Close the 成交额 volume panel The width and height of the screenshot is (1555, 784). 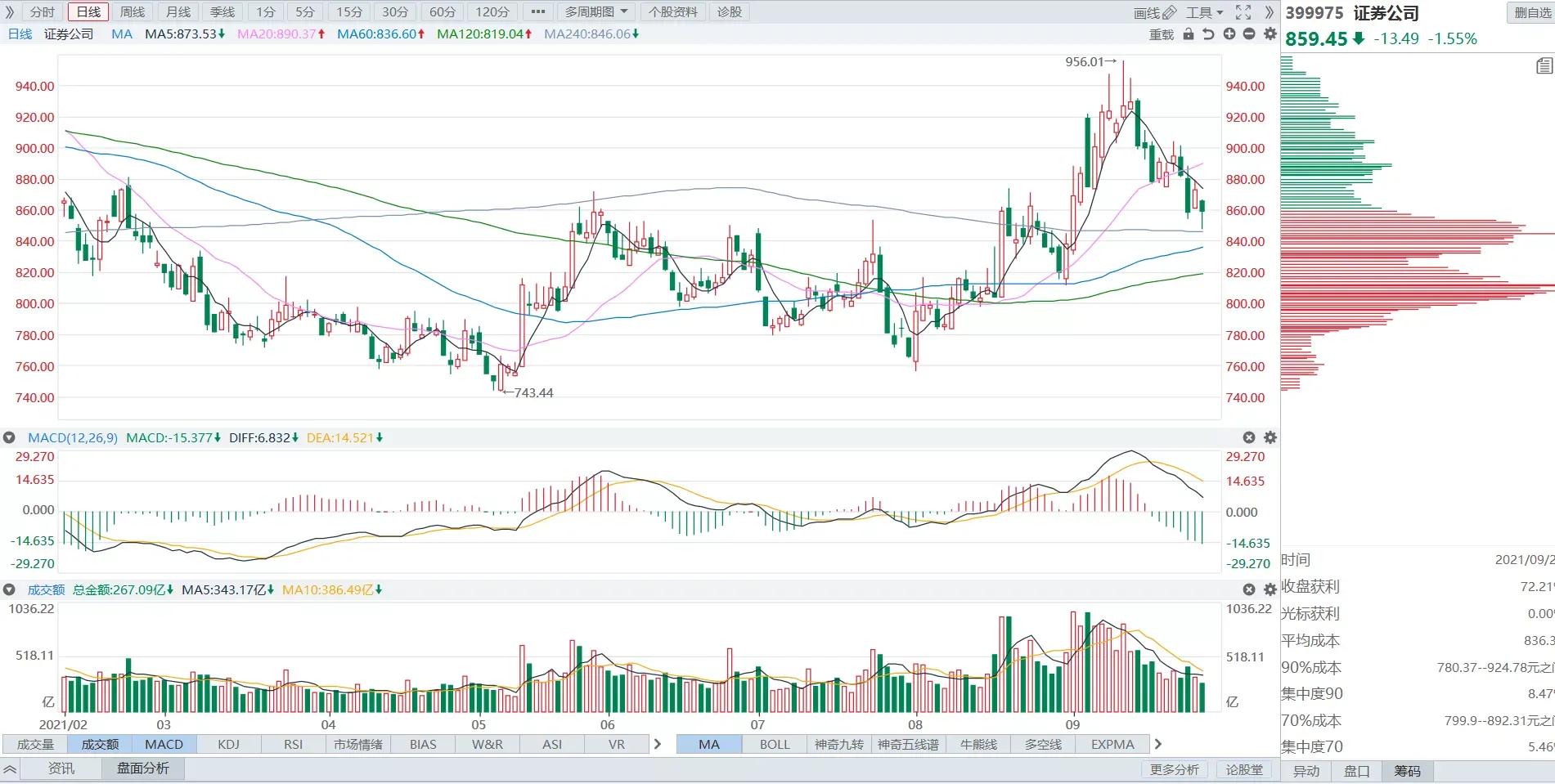(x=1249, y=589)
